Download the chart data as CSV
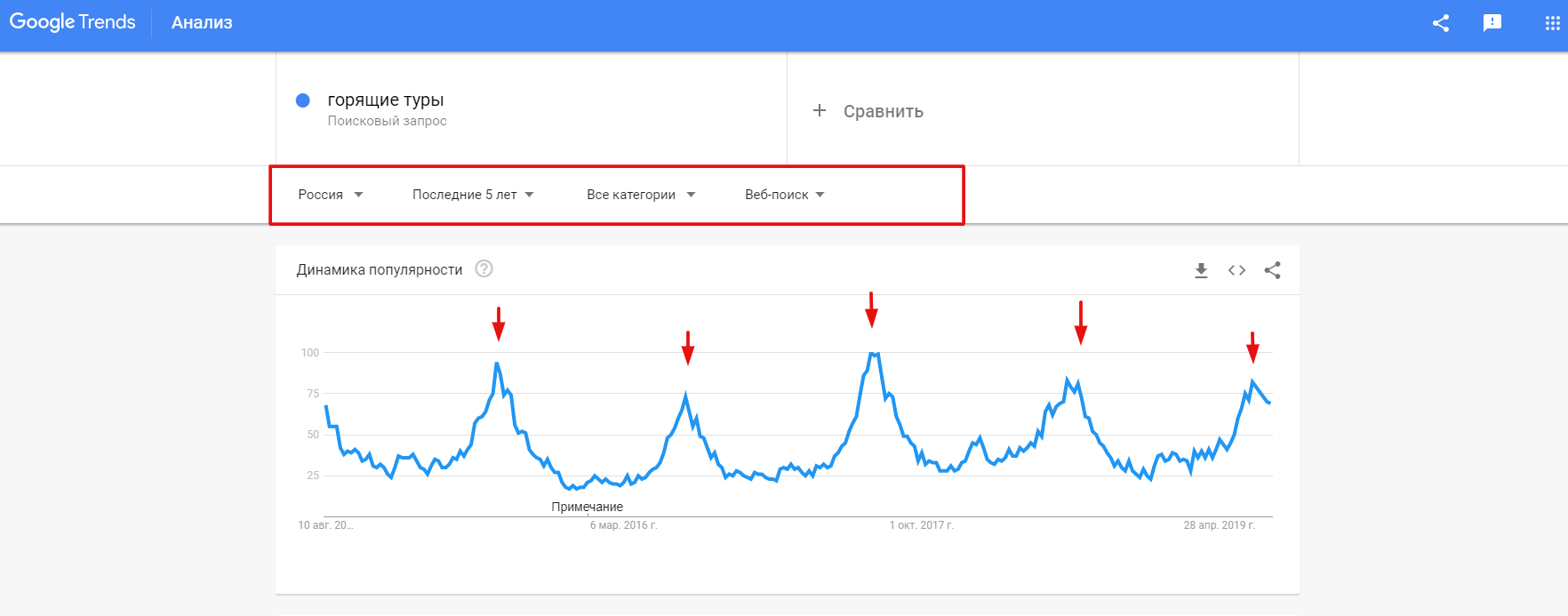The image size is (1568, 616). click(x=1201, y=270)
